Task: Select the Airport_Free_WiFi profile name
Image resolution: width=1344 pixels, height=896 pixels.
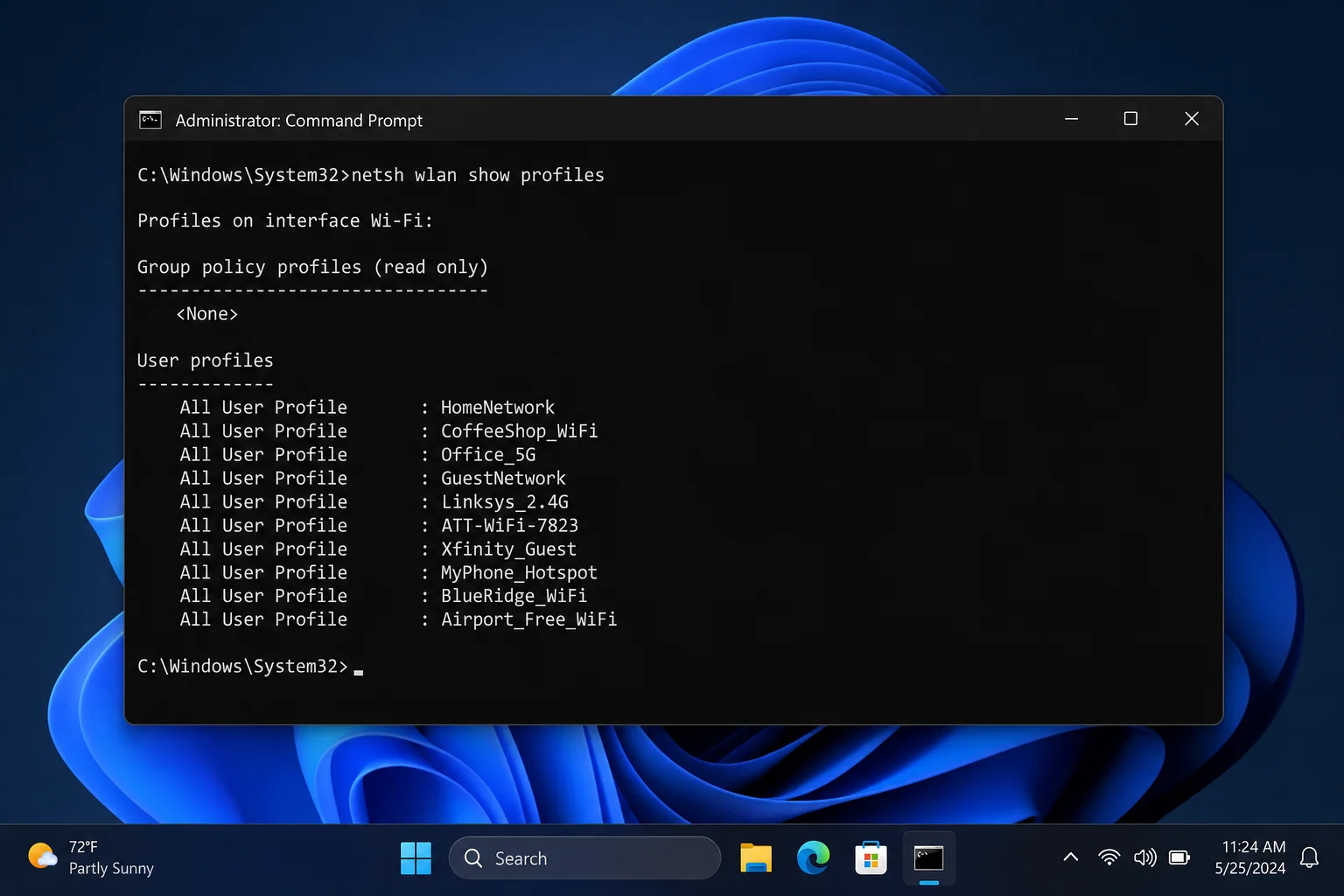Action: [x=529, y=619]
